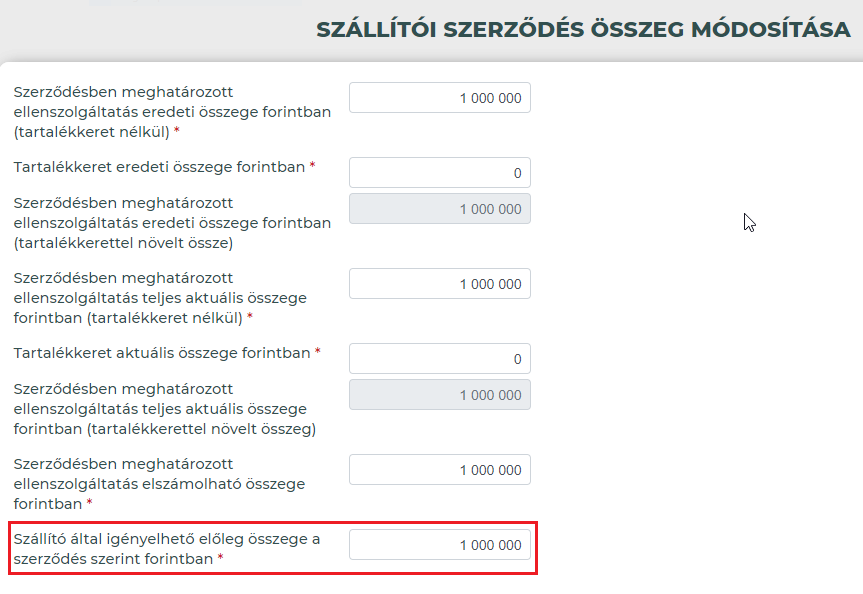863x594 pixels.
Task: Click the 'eredeti összege (tartalékkeret nélkül)' label
Action: 172,112
